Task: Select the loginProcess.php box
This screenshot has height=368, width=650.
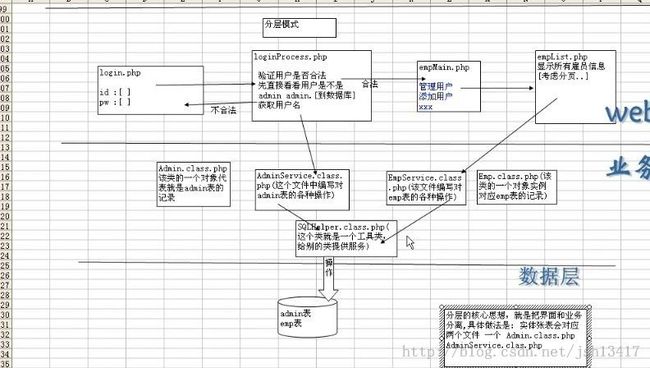Action: point(311,86)
